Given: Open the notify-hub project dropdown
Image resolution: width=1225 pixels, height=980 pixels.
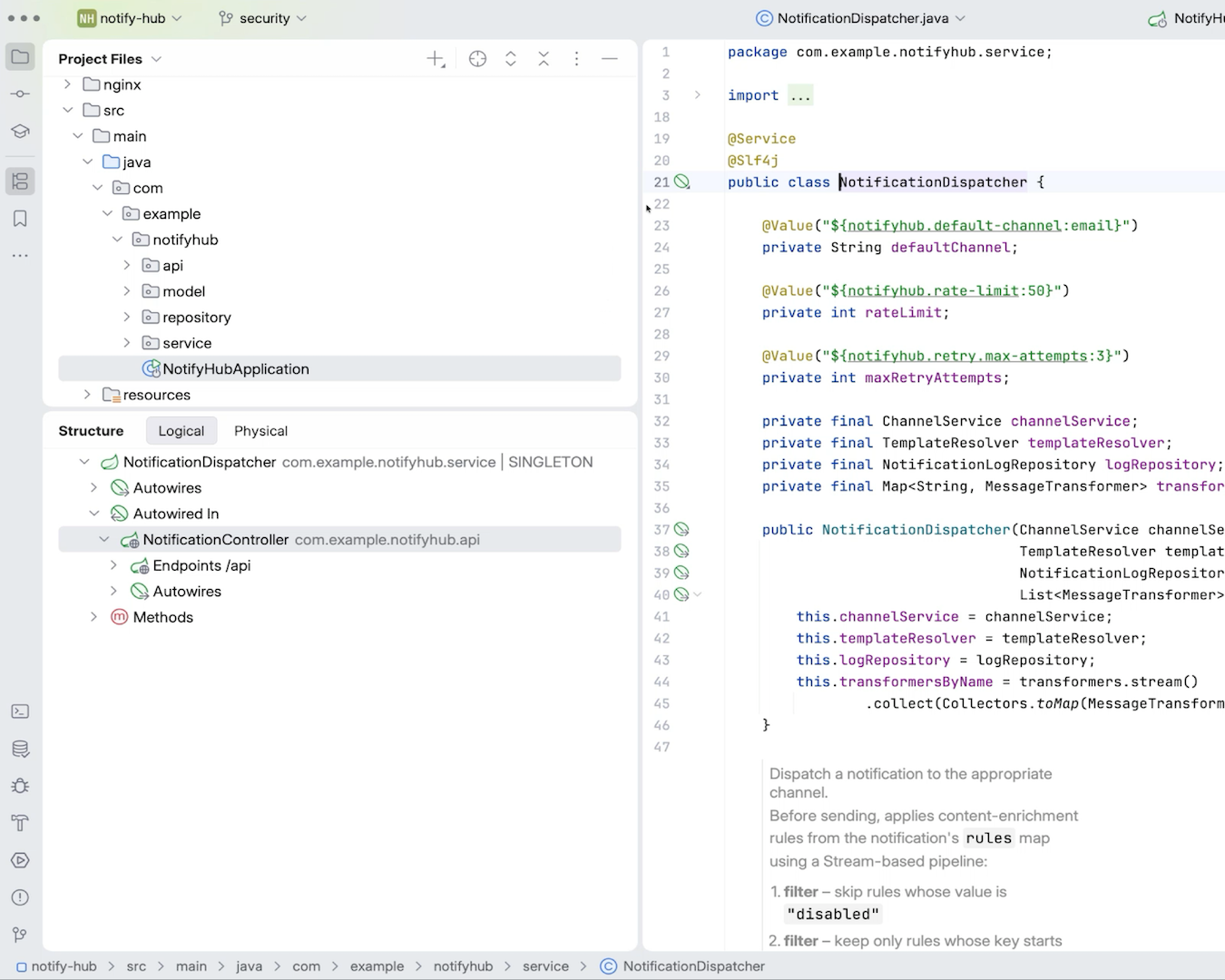Looking at the screenshot, I should pyautogui.click(x=130, y=18).
